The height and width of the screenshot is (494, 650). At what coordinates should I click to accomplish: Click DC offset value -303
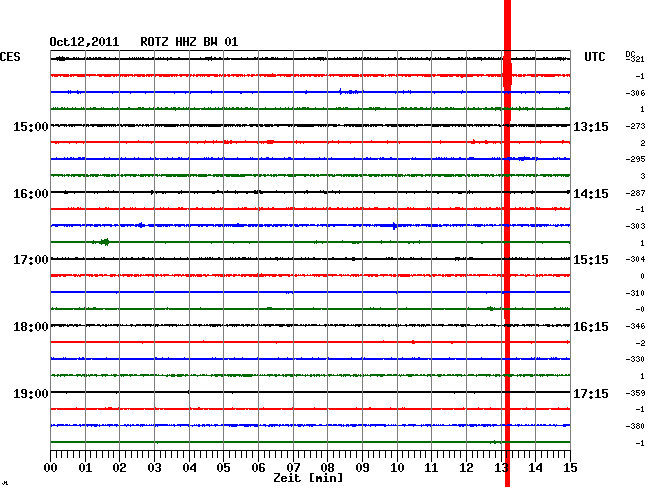635,226
